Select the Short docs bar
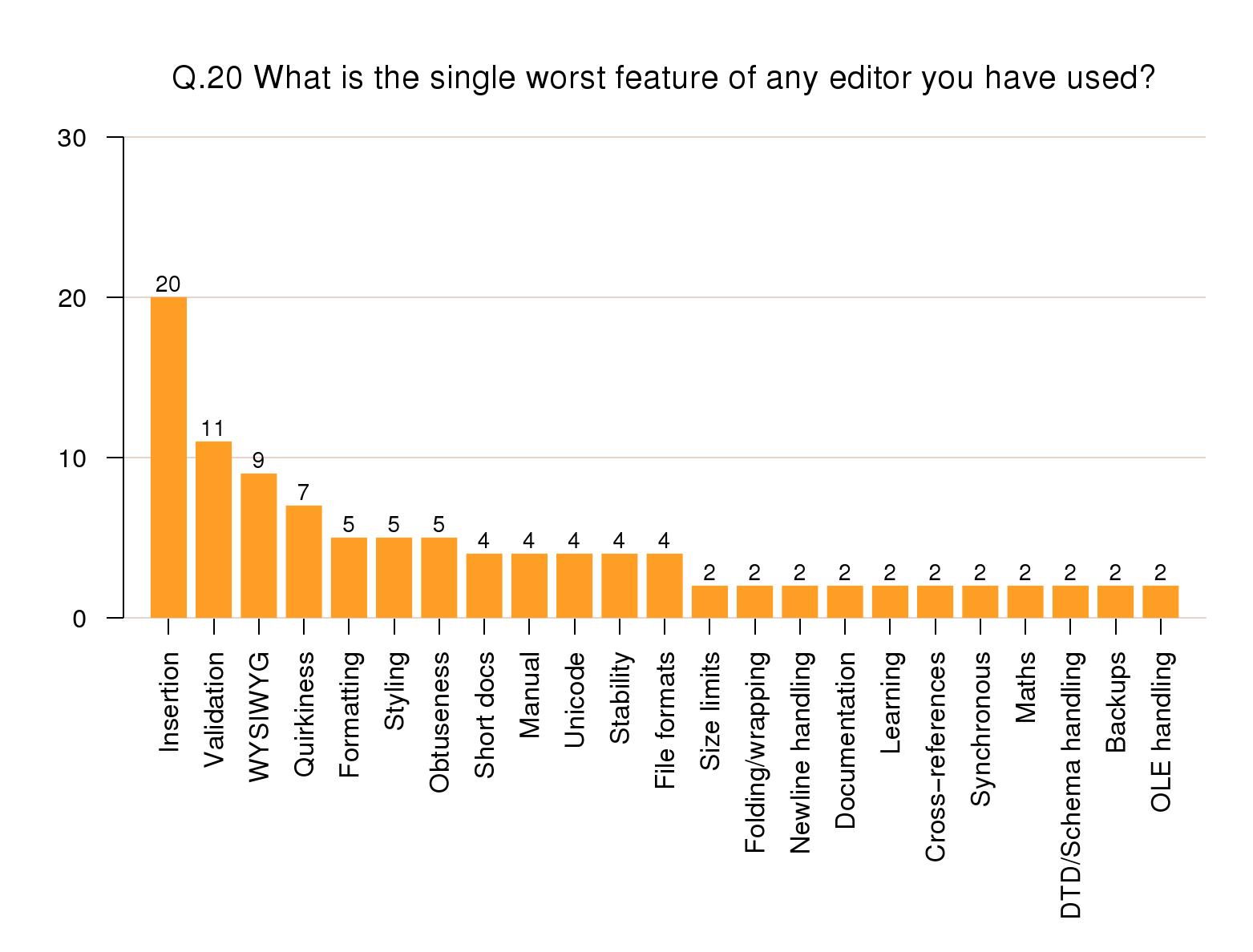Viewport: 1253px width, 952px height. point(484,586)
